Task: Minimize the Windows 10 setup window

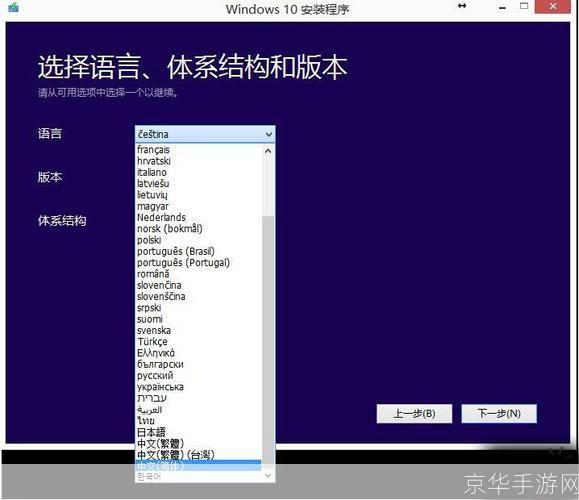Action: tap(502, 7)
